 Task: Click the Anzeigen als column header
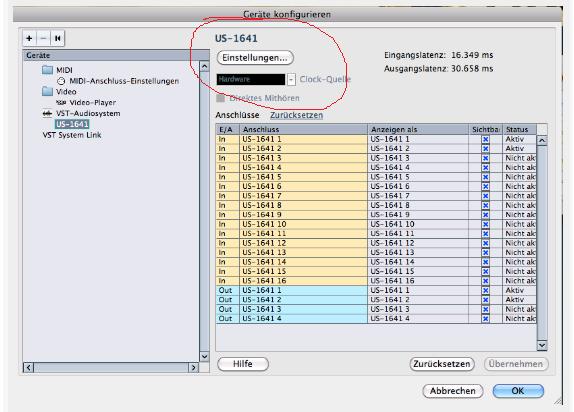pyautogui.click(x=418, y=129)
